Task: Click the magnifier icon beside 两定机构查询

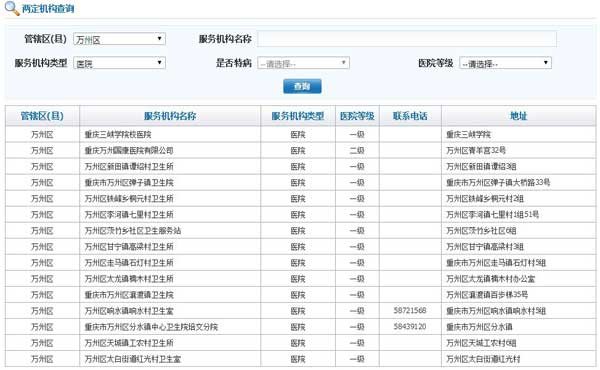Action: coord(12,8)
